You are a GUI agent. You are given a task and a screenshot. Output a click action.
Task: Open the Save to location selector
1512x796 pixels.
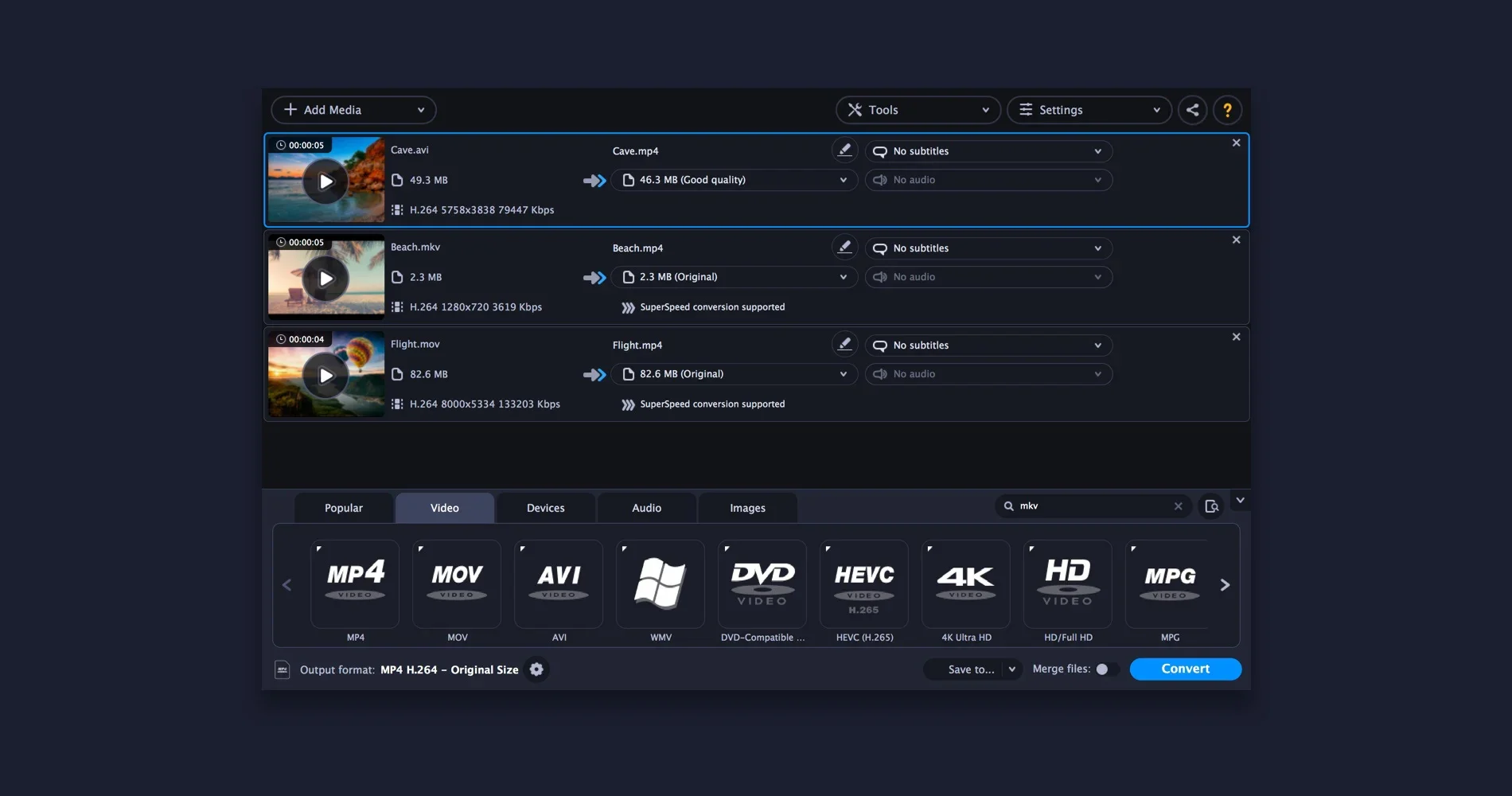(971, 669)
